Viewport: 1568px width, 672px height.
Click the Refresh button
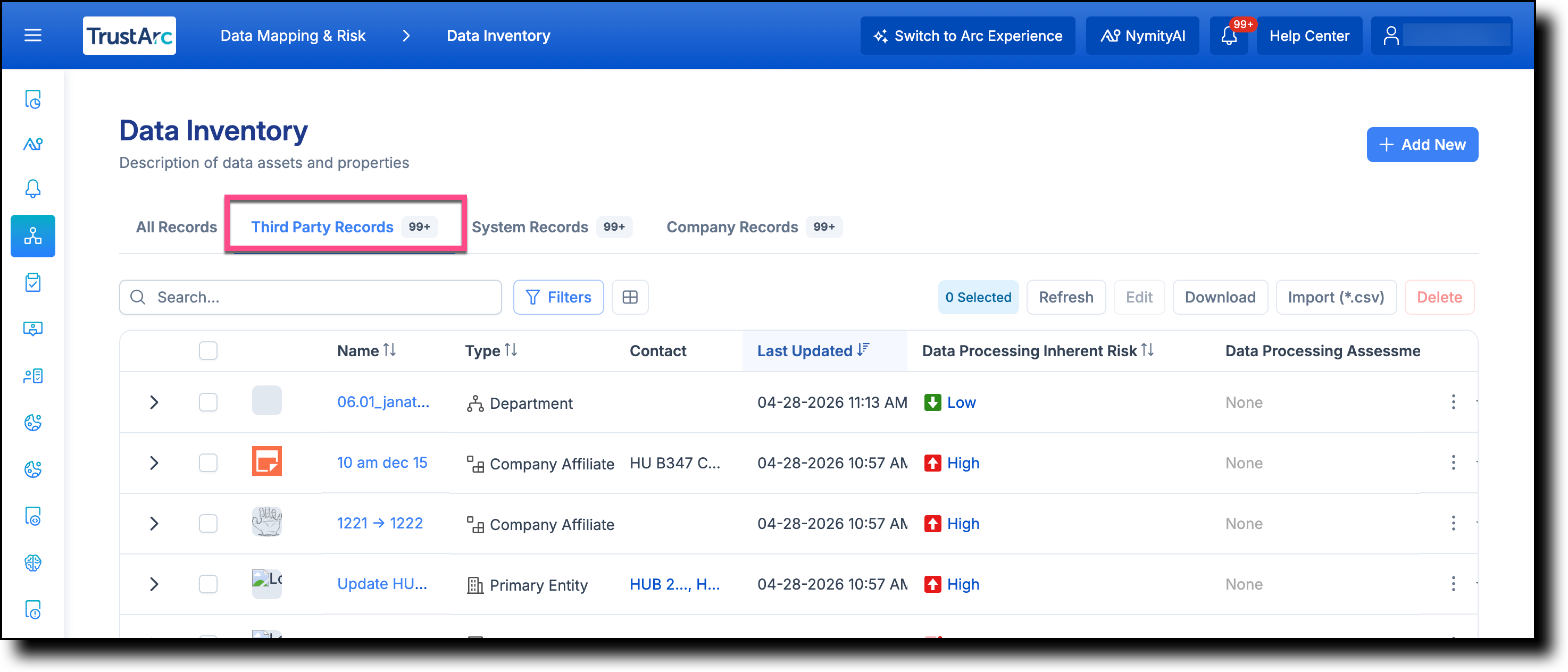point(1066,297)
